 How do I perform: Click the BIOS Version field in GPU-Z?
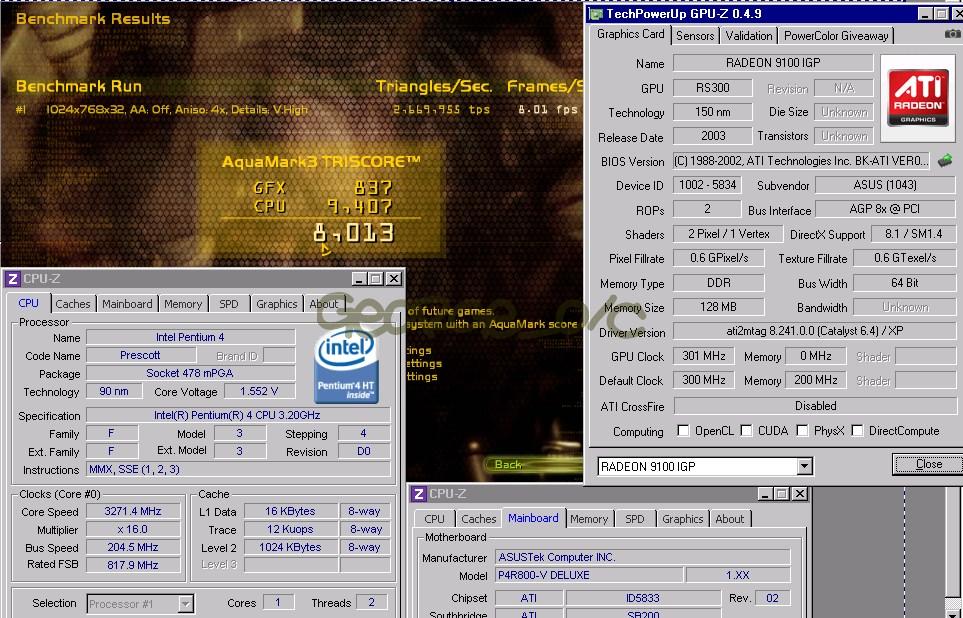[x=801, y=161]
